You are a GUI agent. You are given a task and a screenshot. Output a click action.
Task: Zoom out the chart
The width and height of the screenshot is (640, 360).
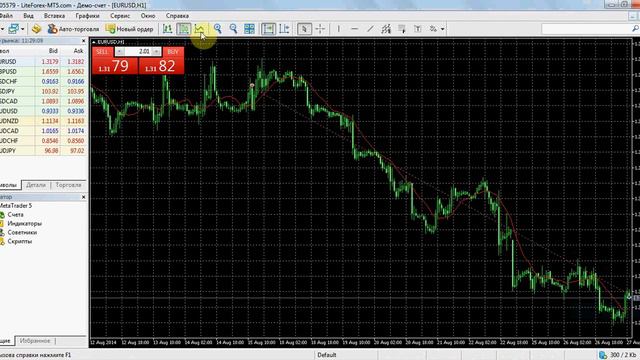pos(233,29)
